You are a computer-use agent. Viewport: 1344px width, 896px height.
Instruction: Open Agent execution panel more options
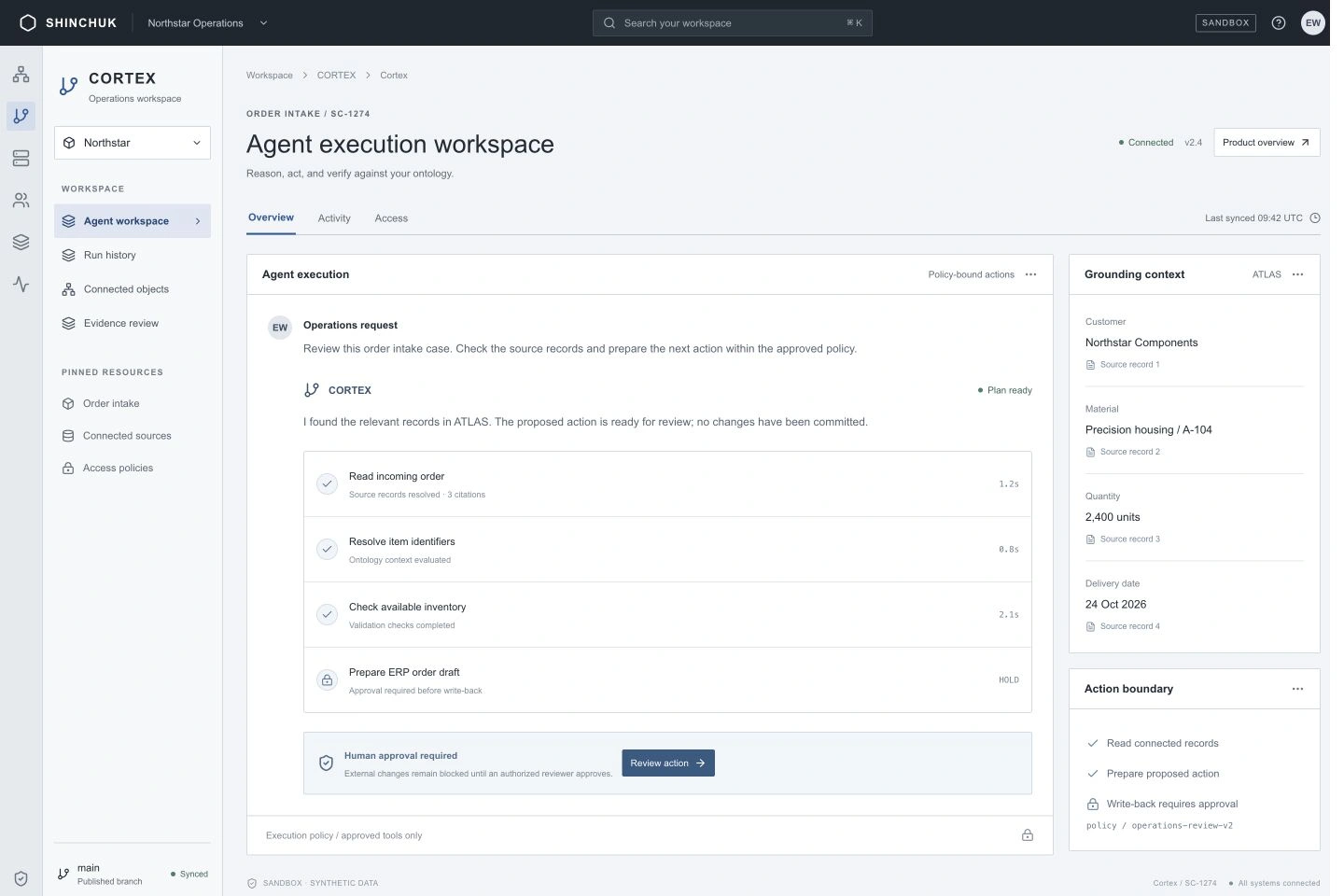pos(1030,274)
